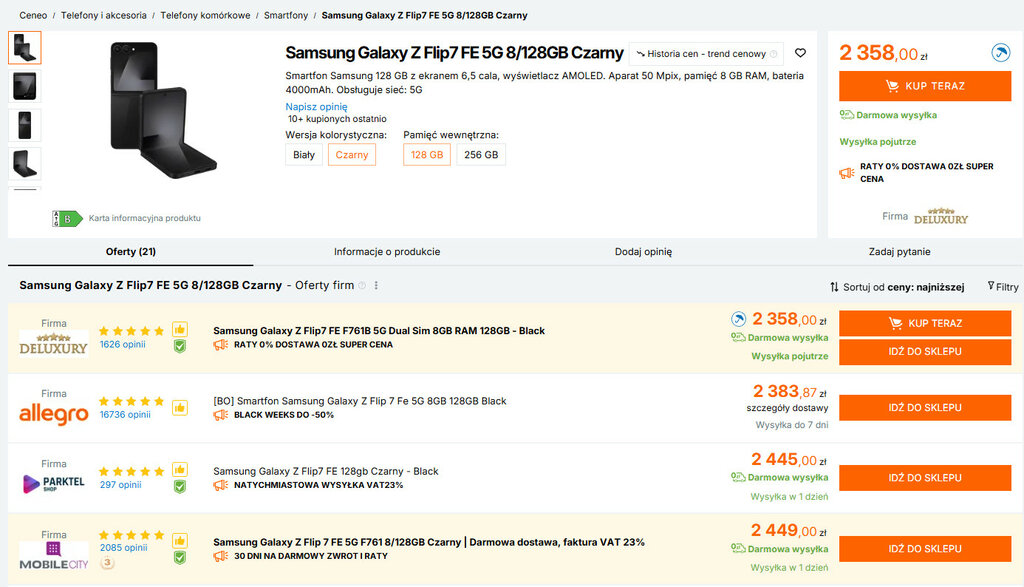Click the Napisz opinię link
The image size is (1024, 587).
point(316,106)
